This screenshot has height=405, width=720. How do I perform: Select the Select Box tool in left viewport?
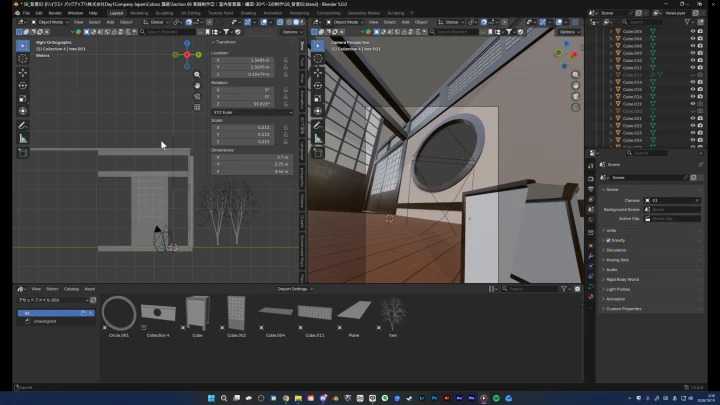[x=22, y=45]
